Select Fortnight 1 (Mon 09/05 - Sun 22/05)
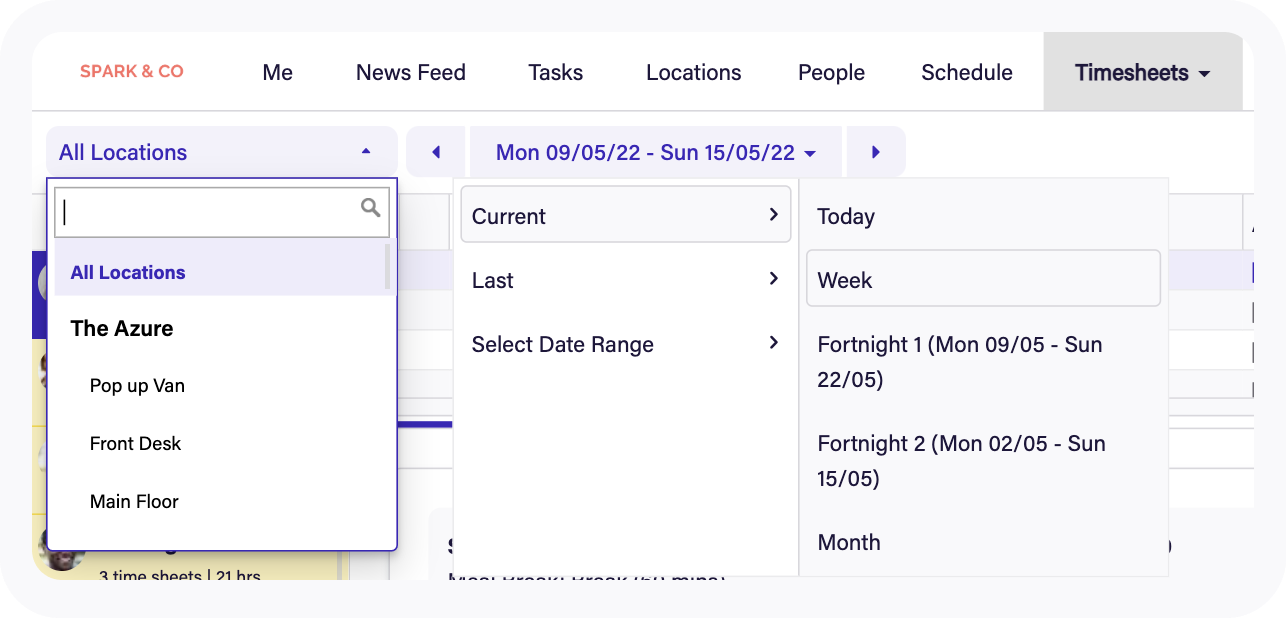Viewport: 1286px width, 618px height. pos(983,362)
